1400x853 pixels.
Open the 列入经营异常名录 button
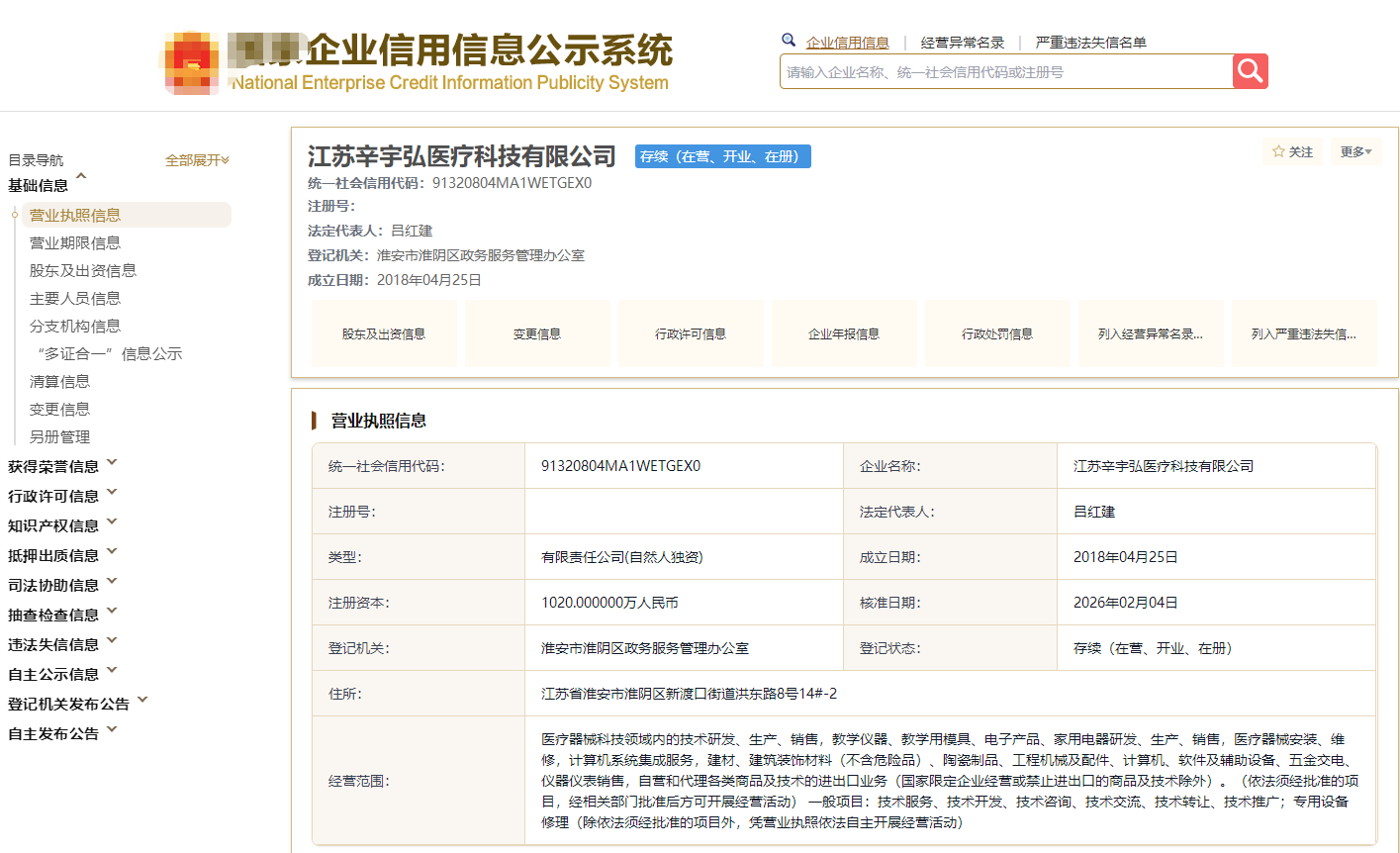(x=1151, y=334)
